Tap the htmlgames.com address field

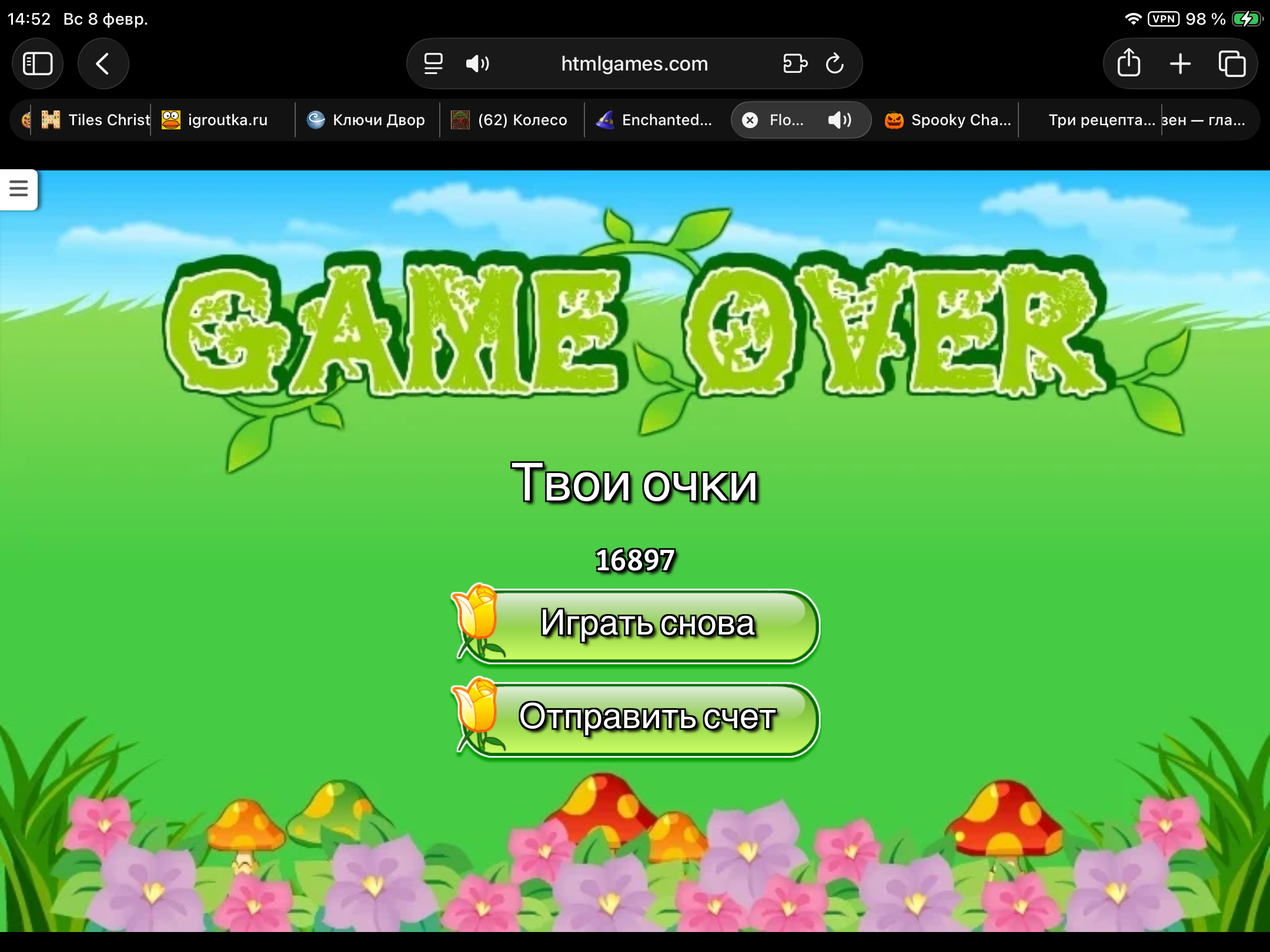click(634, 63)
